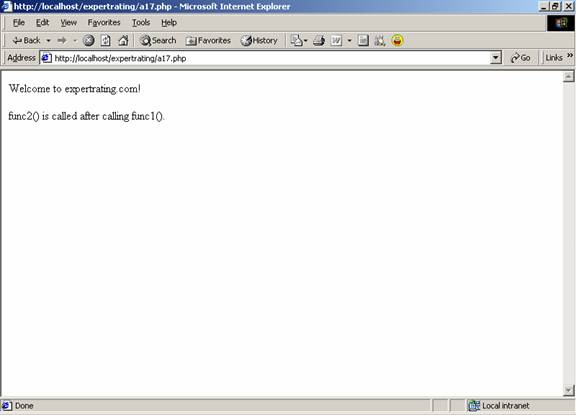The height and width of the screenshot is (415, 576).
Task: Expand the address bar dropdown list
Action: 496,58
